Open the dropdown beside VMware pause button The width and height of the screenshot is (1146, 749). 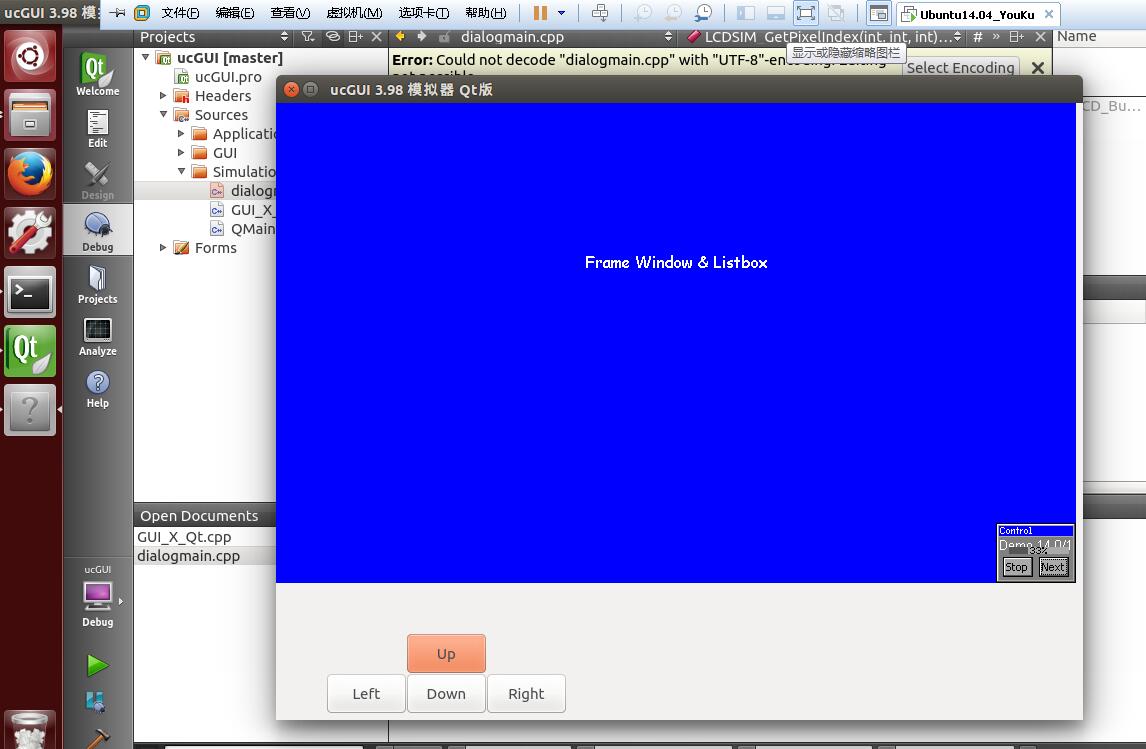(x=561, y=13)
